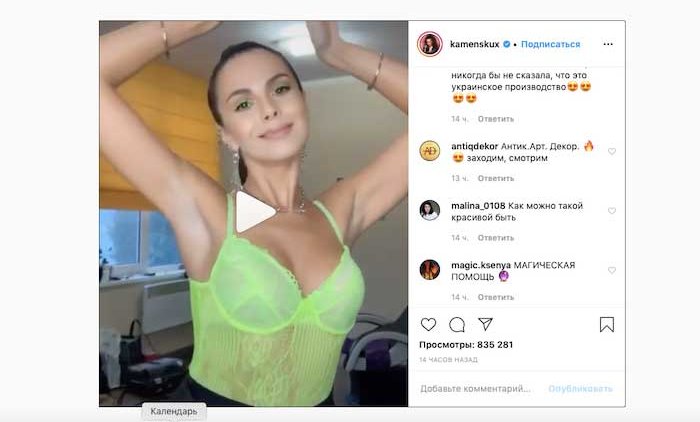Image resolution: width=700 pixels, height=422 pixels.
Task: Click the Подписаться follow link
Action: point(550,44)
